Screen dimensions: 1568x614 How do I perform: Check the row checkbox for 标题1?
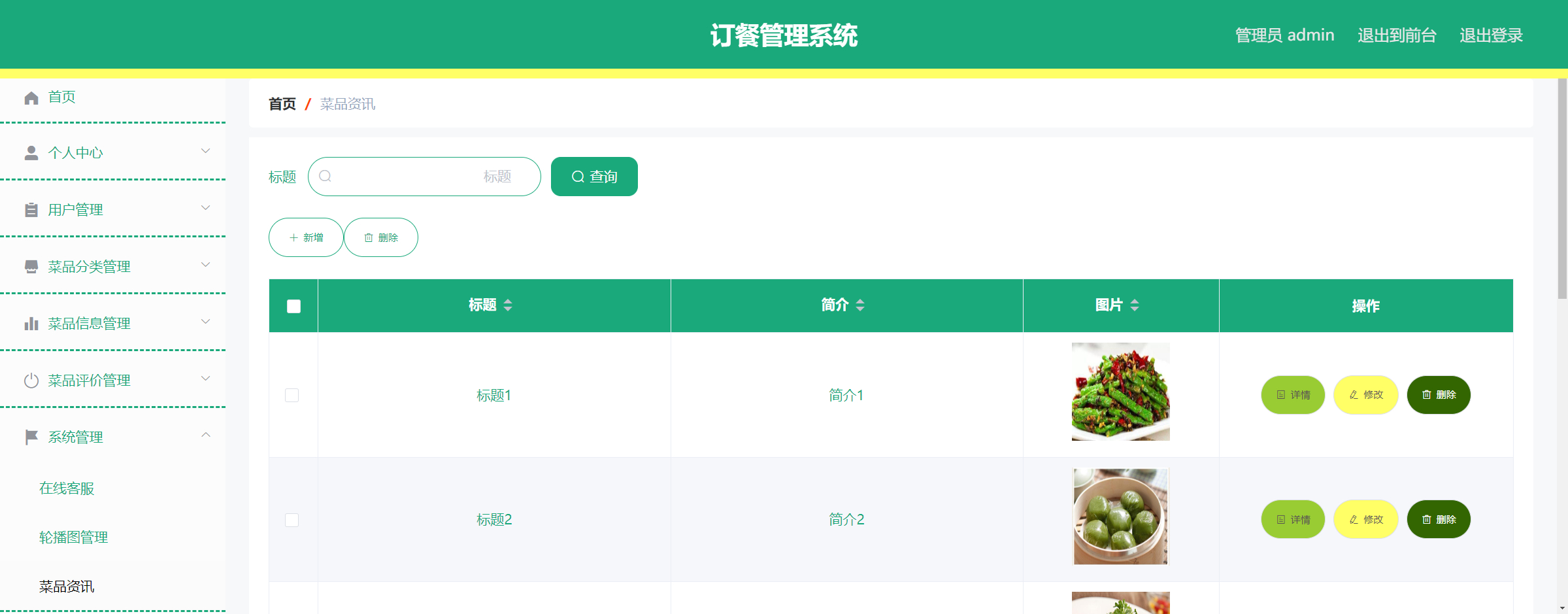[x=292, y=395]
